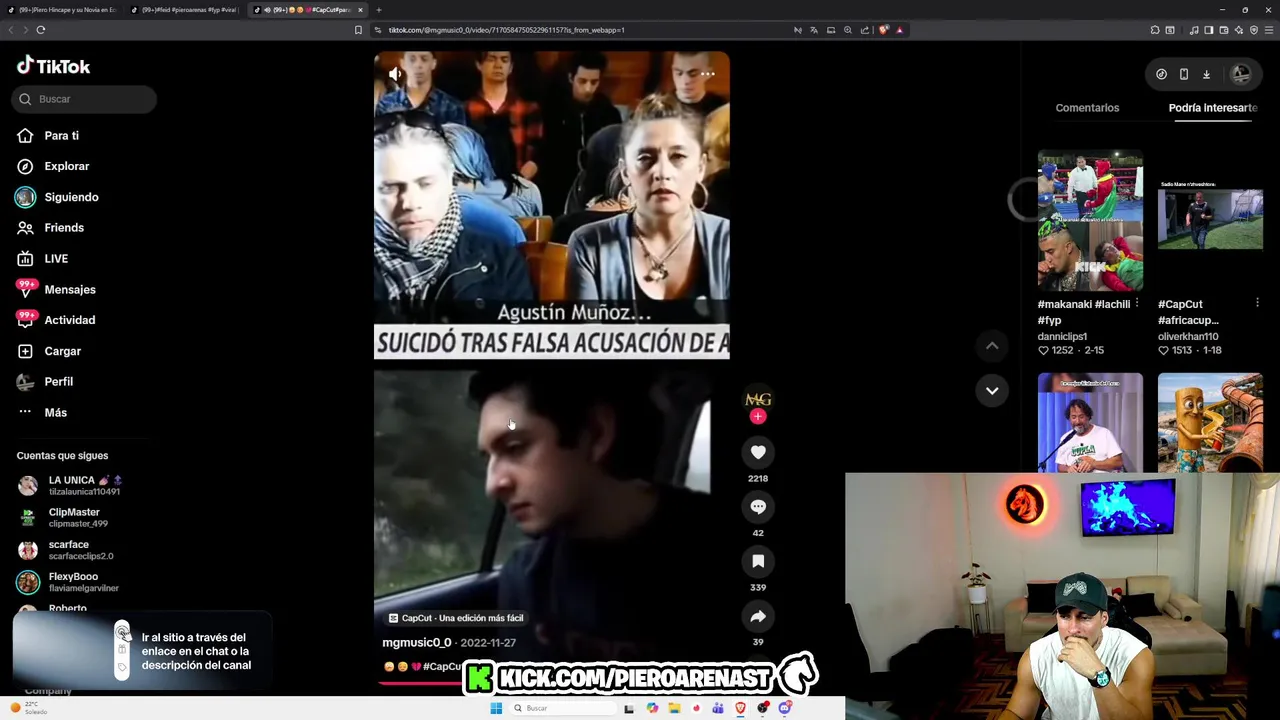Click the #CapCut hashtag in the description
The width and height of the screenshot is (1280, 720).
(442, 667)
